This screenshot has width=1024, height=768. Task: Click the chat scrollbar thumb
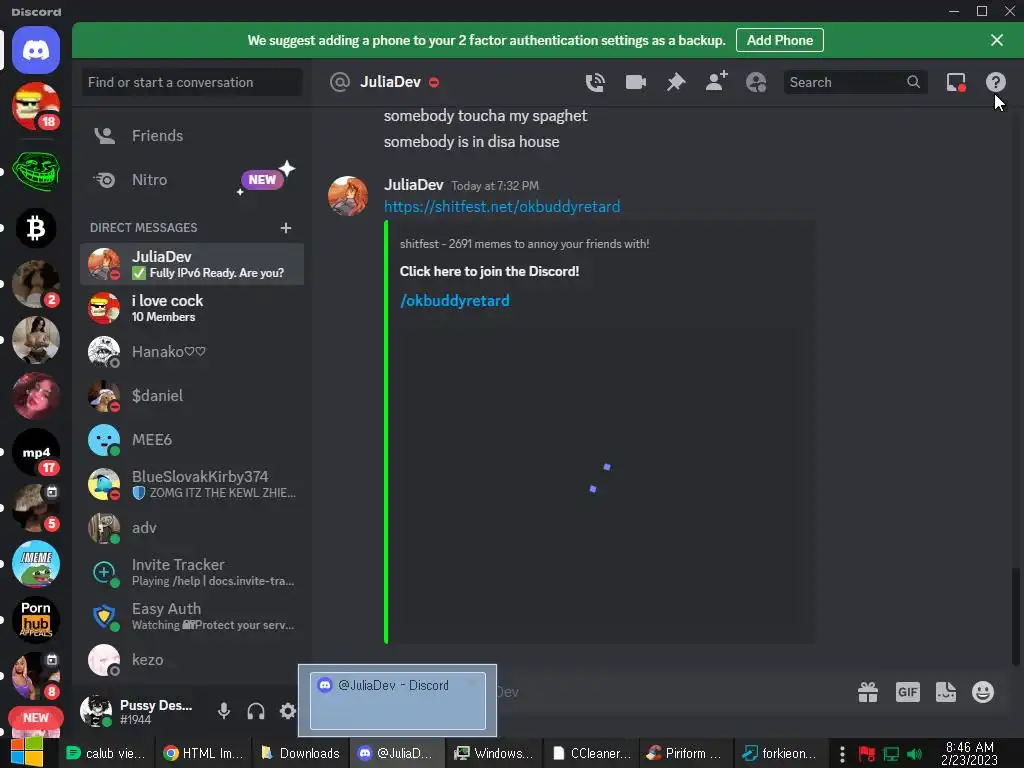(x=1015, y=616)
